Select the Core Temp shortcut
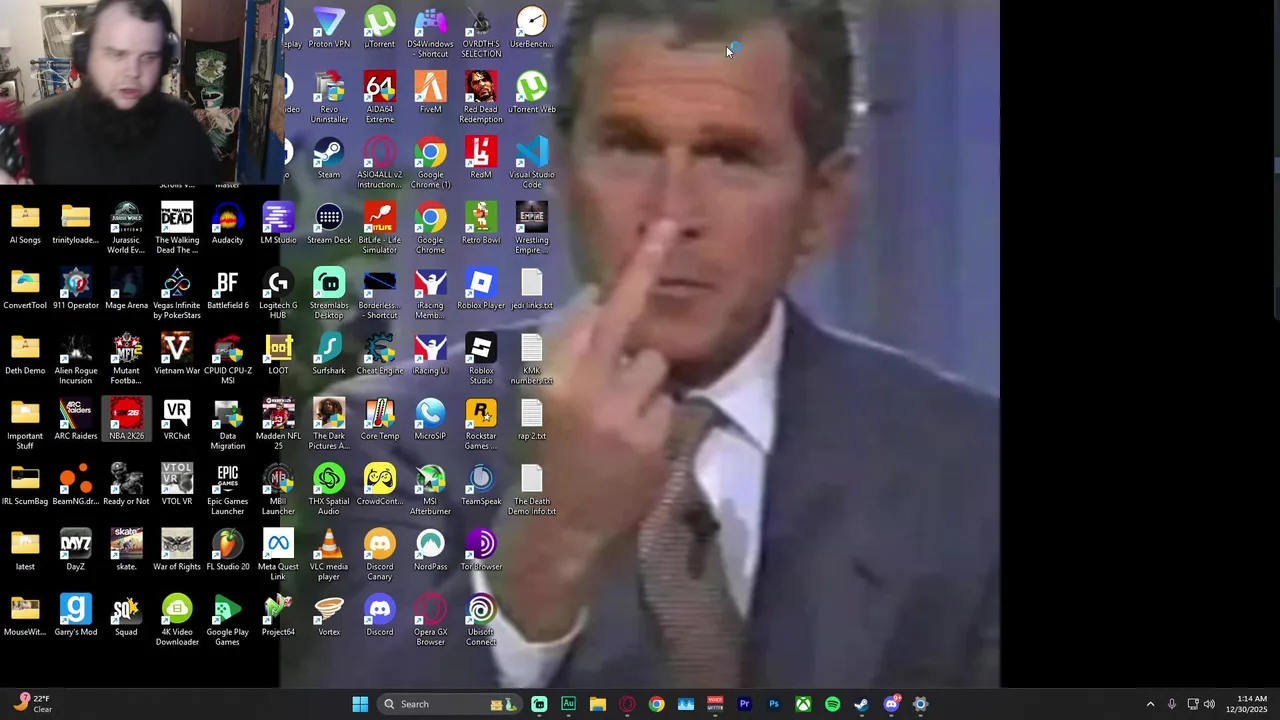This screenshot has height=720, width=1280. point(380,420)
